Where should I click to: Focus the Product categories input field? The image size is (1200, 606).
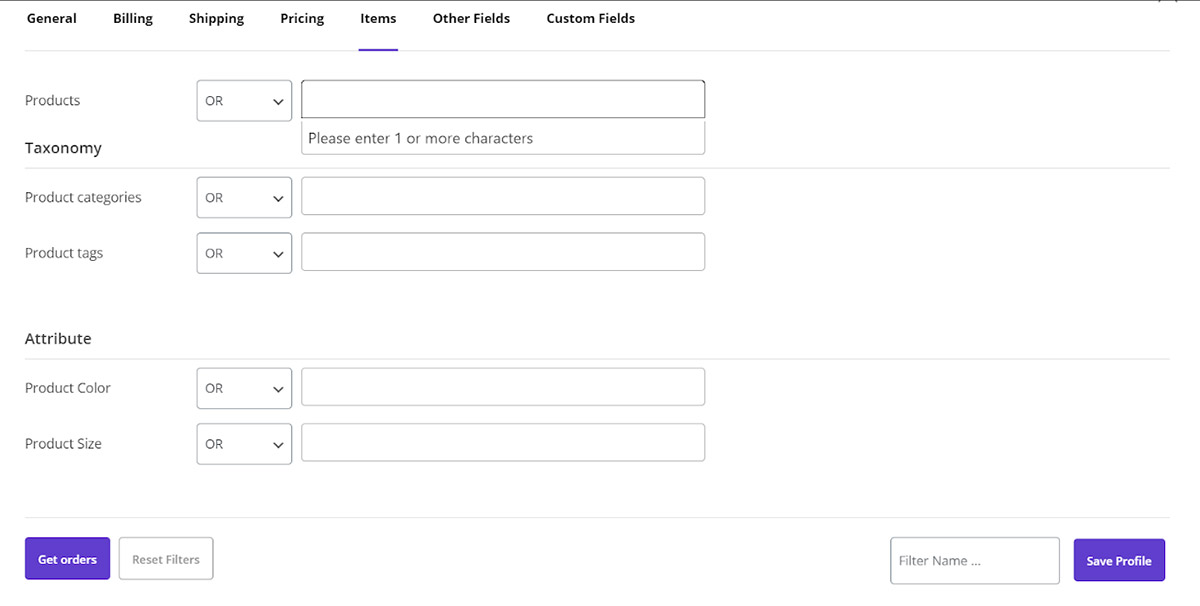(502, 196)
